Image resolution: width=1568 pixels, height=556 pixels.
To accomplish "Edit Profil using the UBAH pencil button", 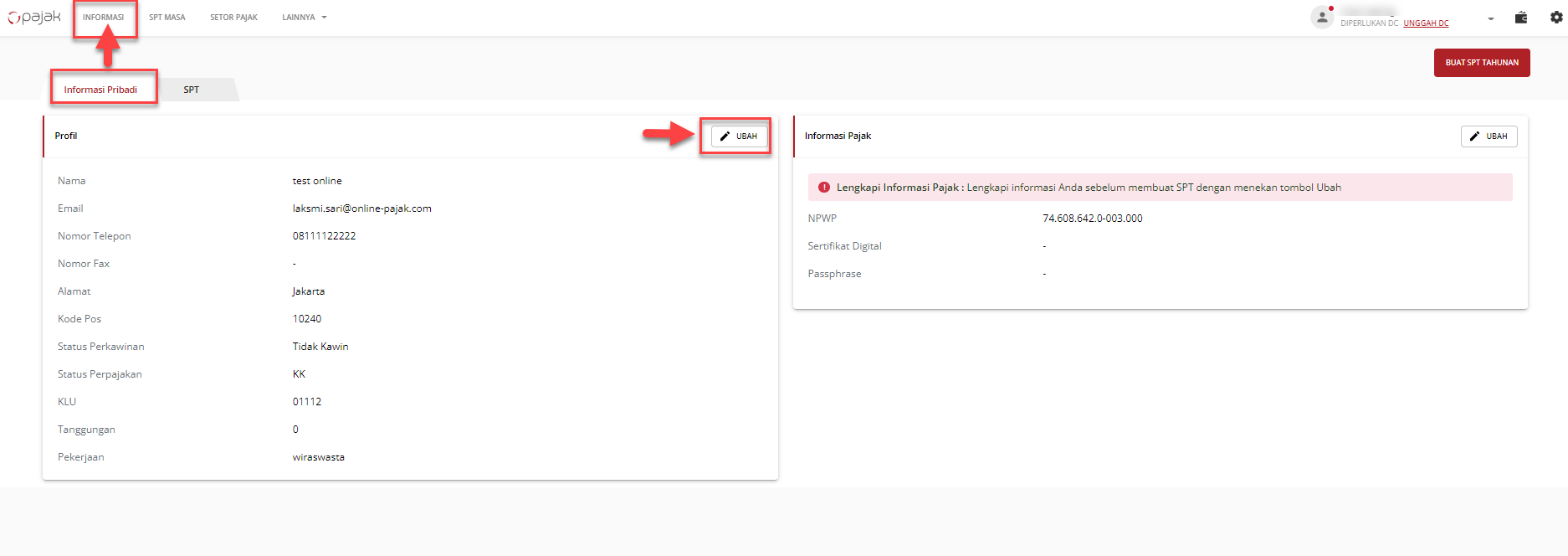I will (739, 136).
